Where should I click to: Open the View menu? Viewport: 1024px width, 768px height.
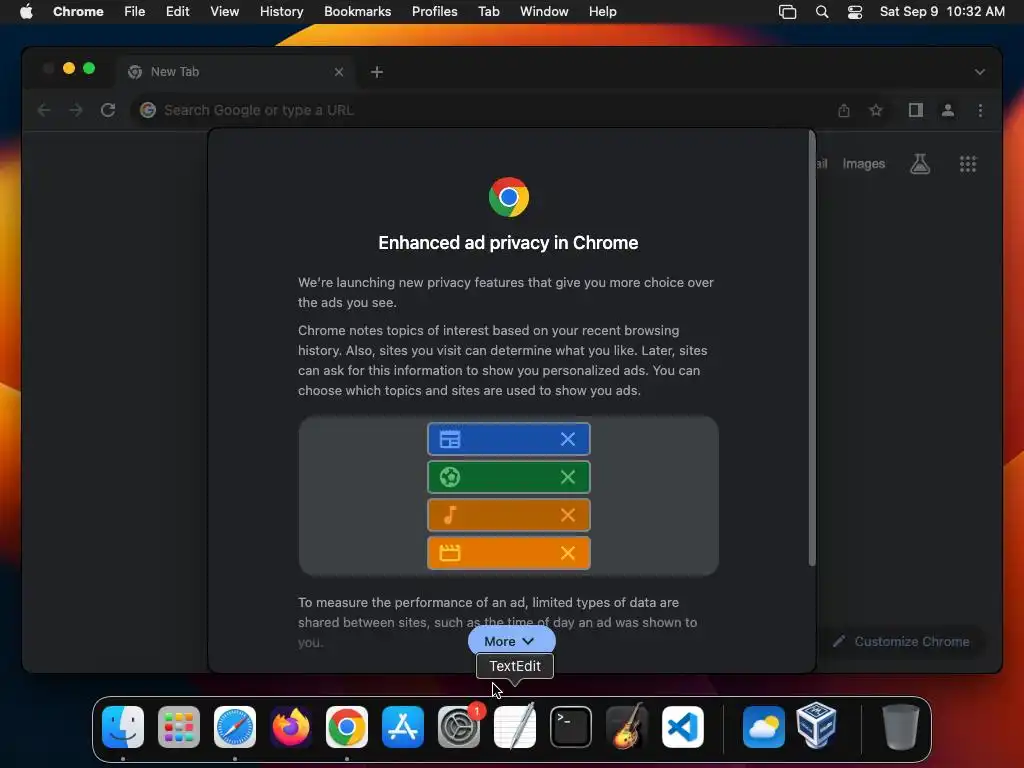click(x=224, y=12)
